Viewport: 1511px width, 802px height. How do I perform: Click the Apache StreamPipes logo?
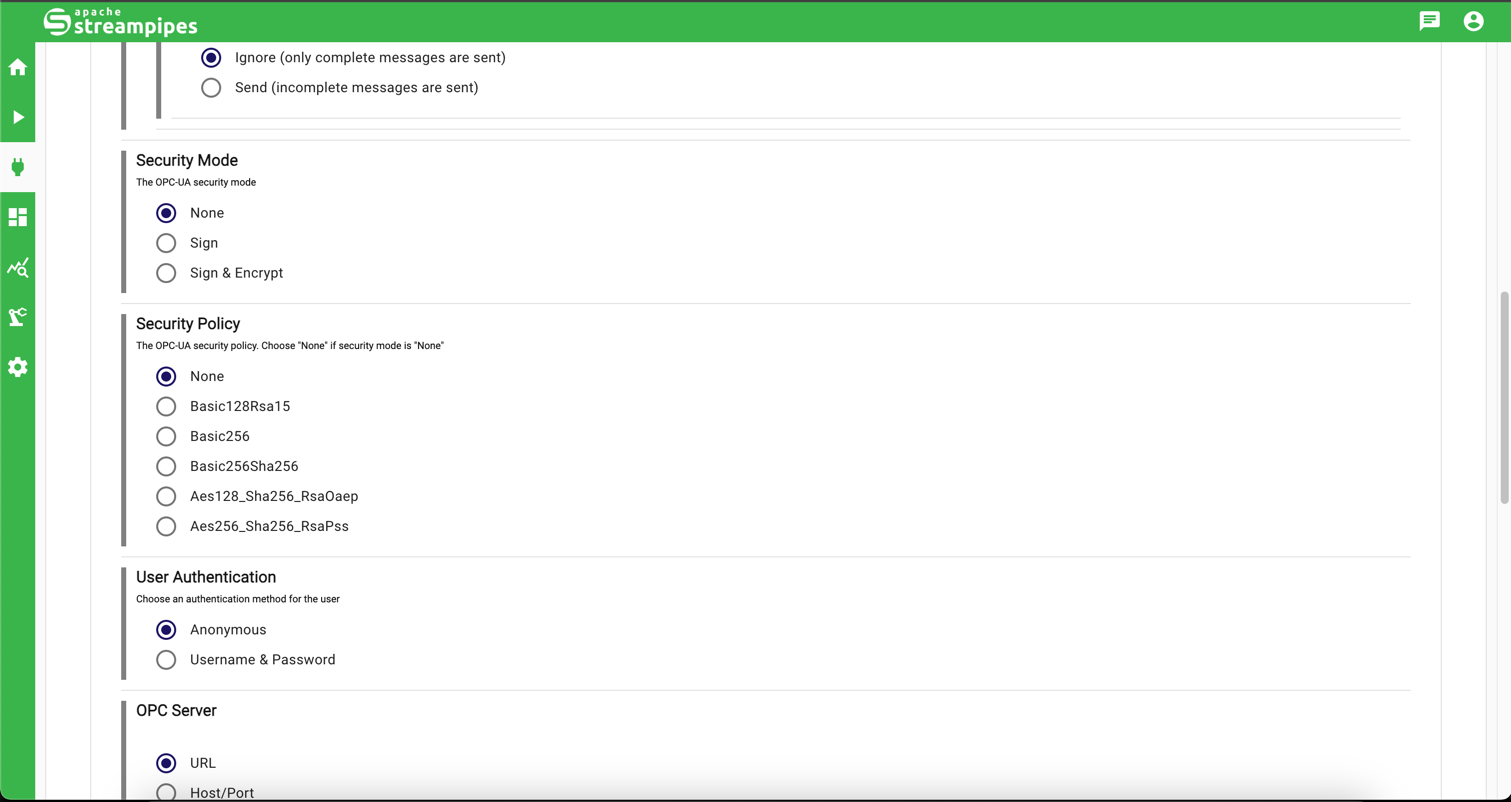tap(121, 21)
